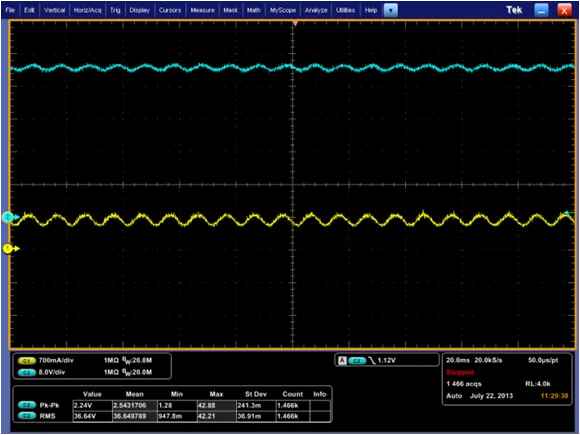Screen dimensions: 580x435
Task: Click the July 22, 2013 date
Action: tap(492, 396)
